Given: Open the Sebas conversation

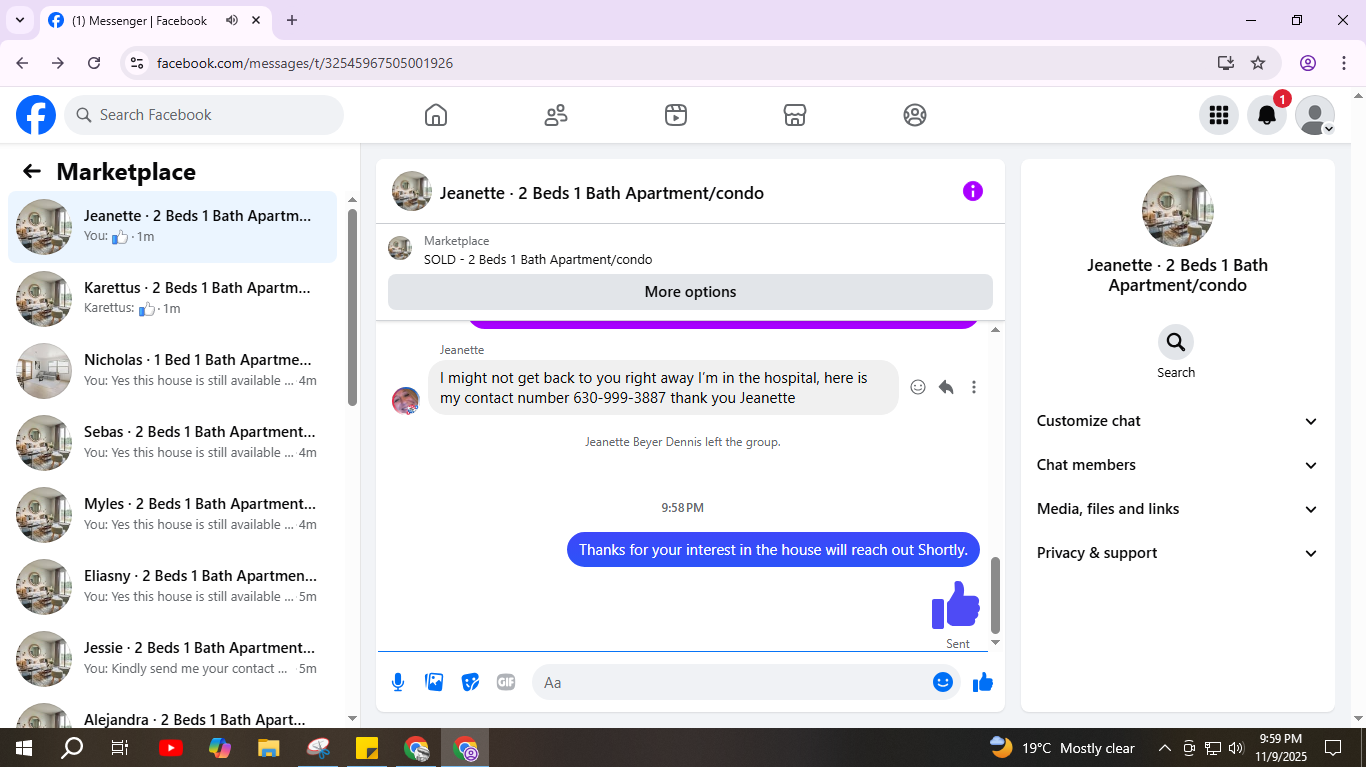Looking at the screenshot, I should coord(173,443).
